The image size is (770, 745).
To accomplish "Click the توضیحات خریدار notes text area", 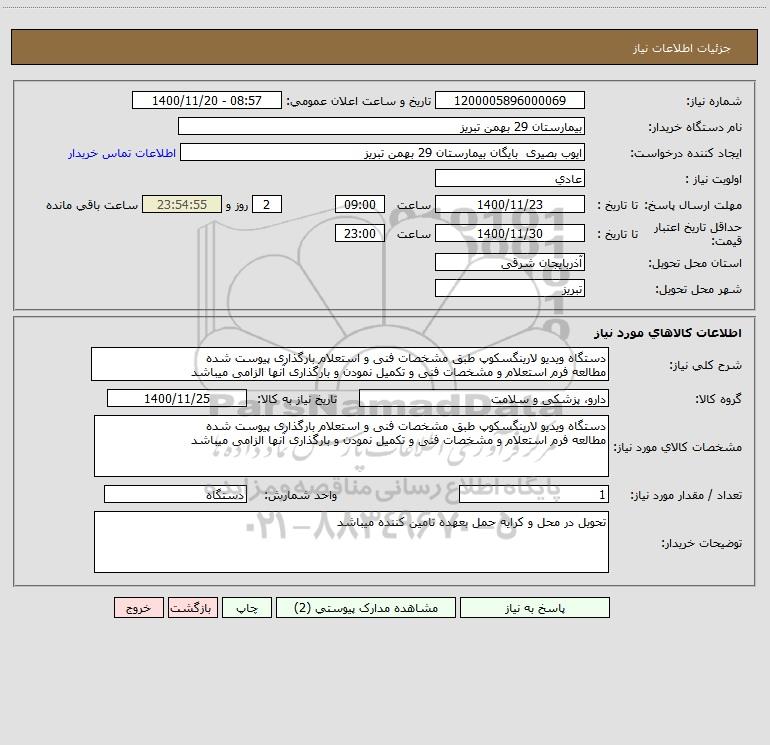I will [x=351, y=542].
